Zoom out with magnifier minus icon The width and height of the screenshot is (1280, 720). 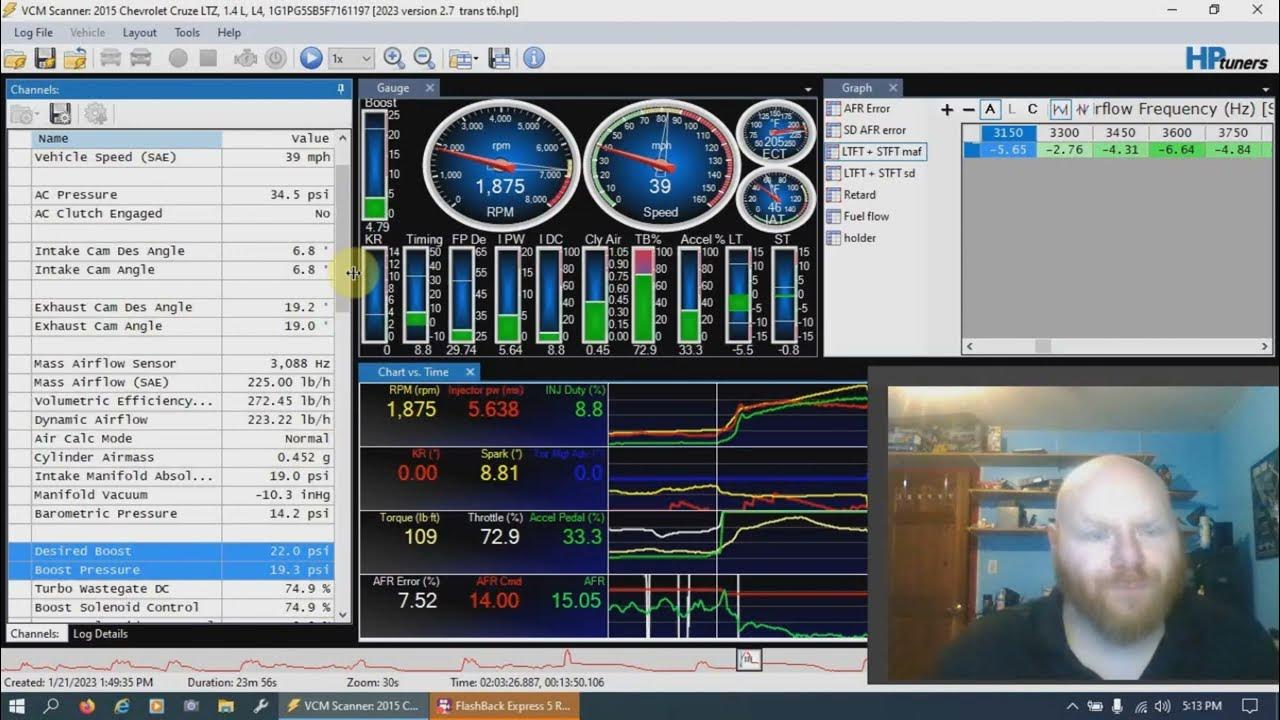click(x=424, y=58)
